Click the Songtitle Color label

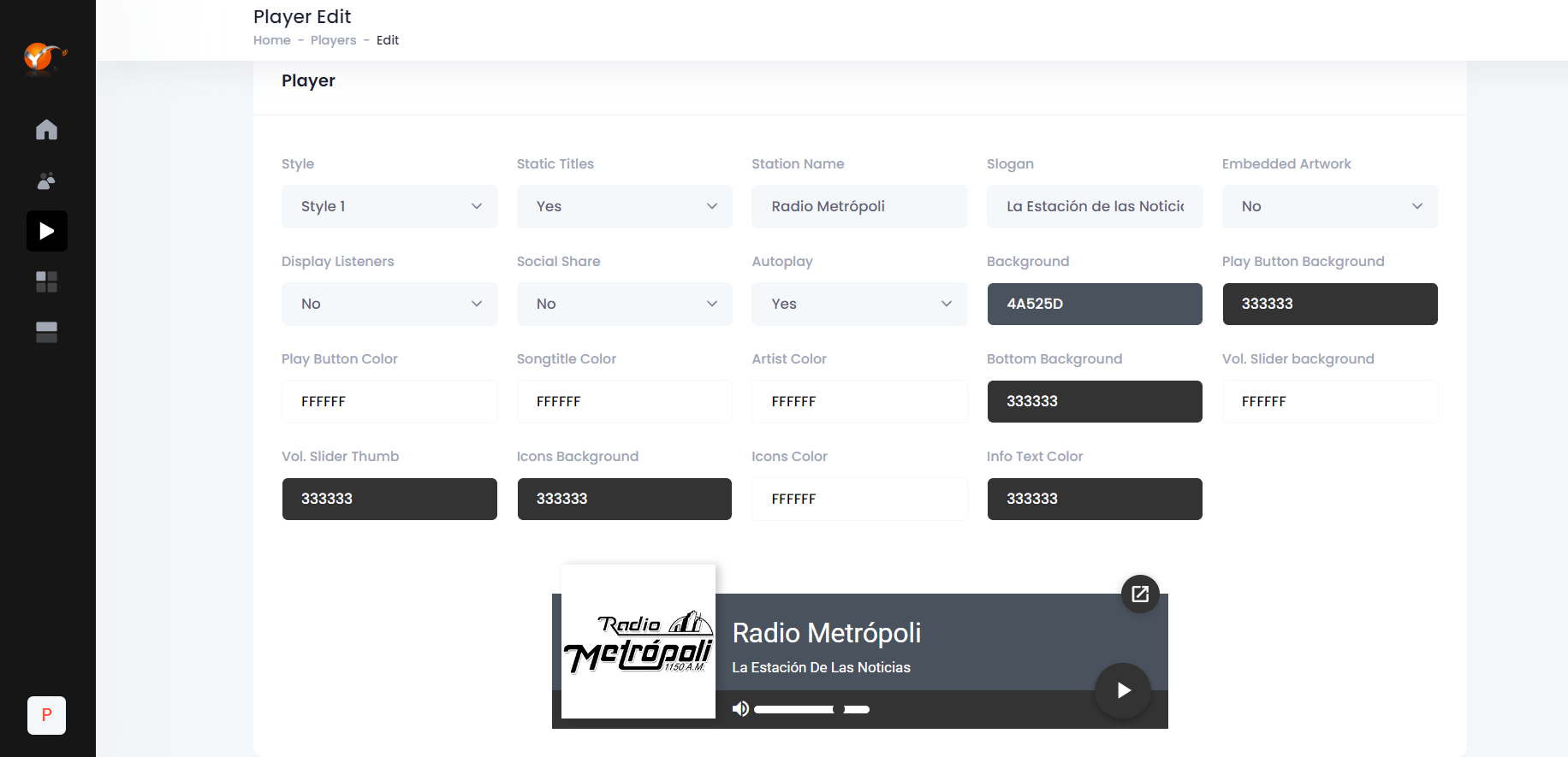567,358
